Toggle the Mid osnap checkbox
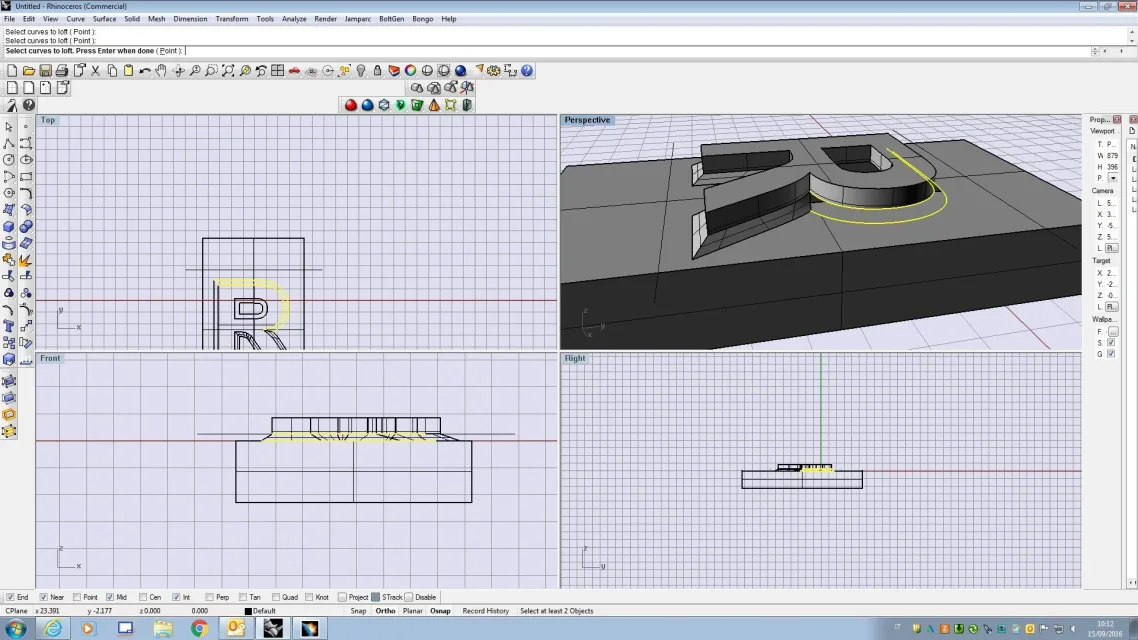 click(x=110, y=597)
